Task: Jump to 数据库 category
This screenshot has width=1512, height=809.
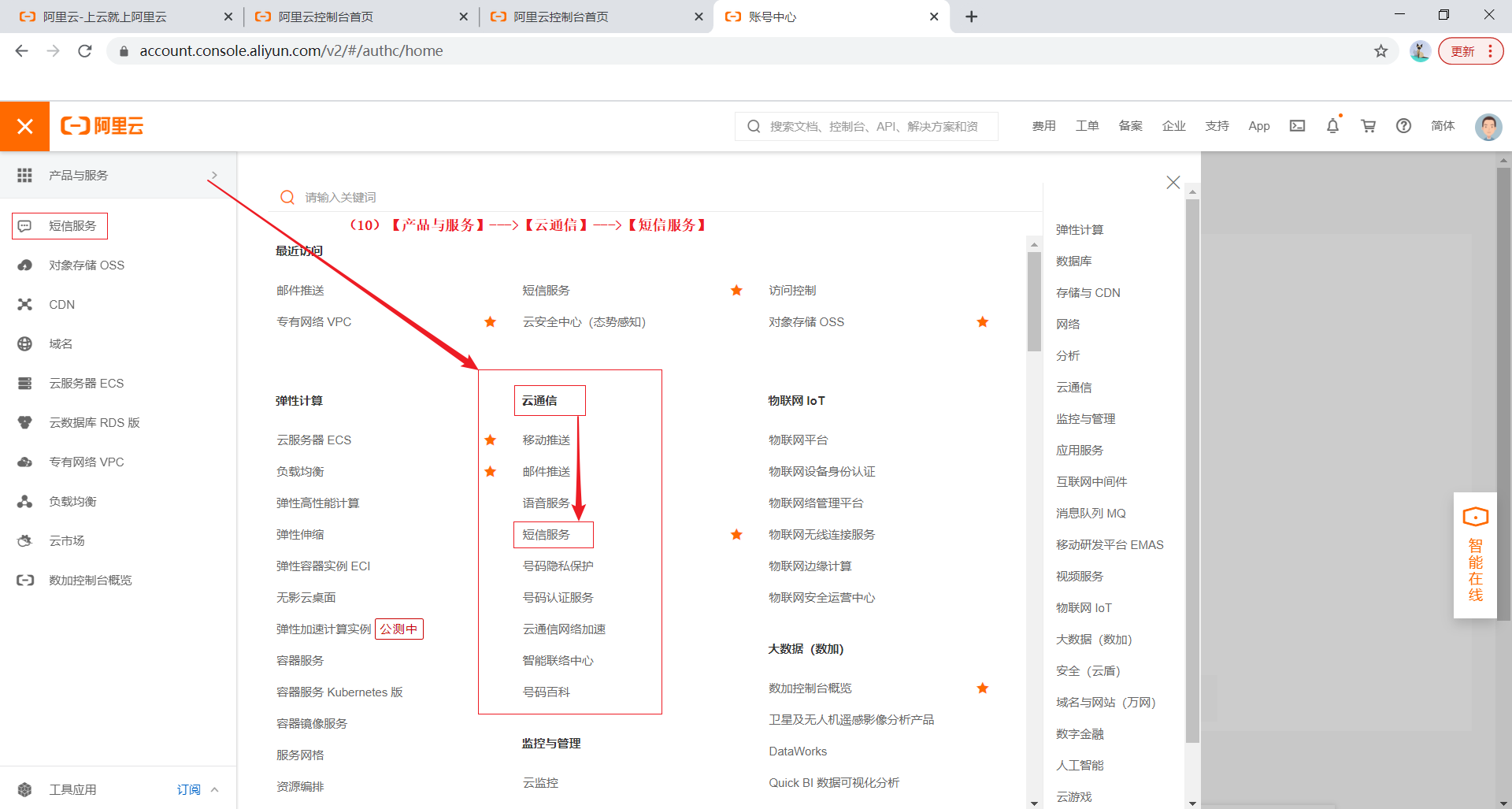Action: click(1073, 262)
